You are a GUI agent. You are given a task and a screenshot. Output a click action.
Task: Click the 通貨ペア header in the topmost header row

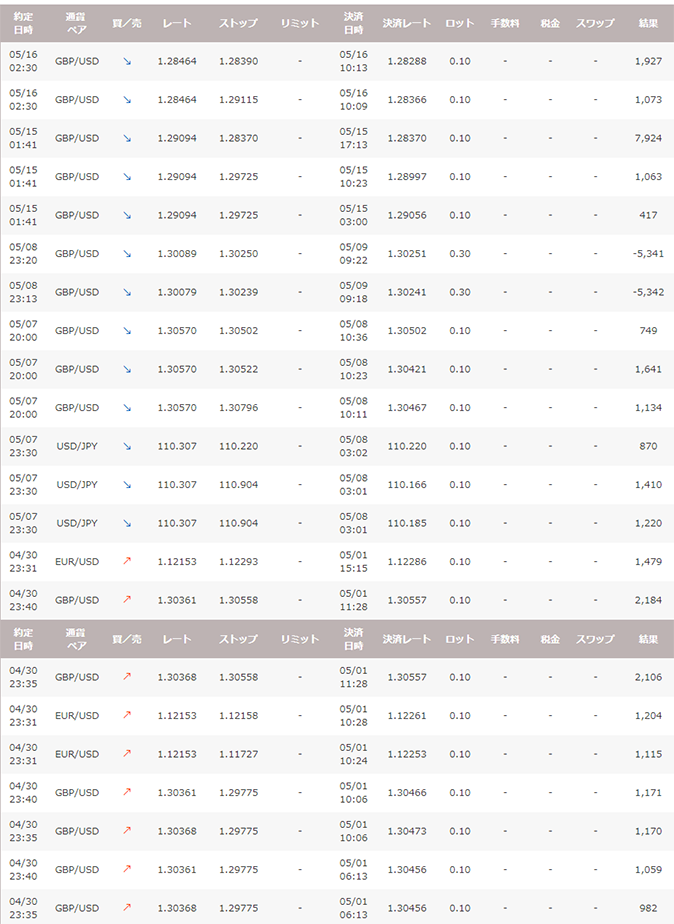76,22
